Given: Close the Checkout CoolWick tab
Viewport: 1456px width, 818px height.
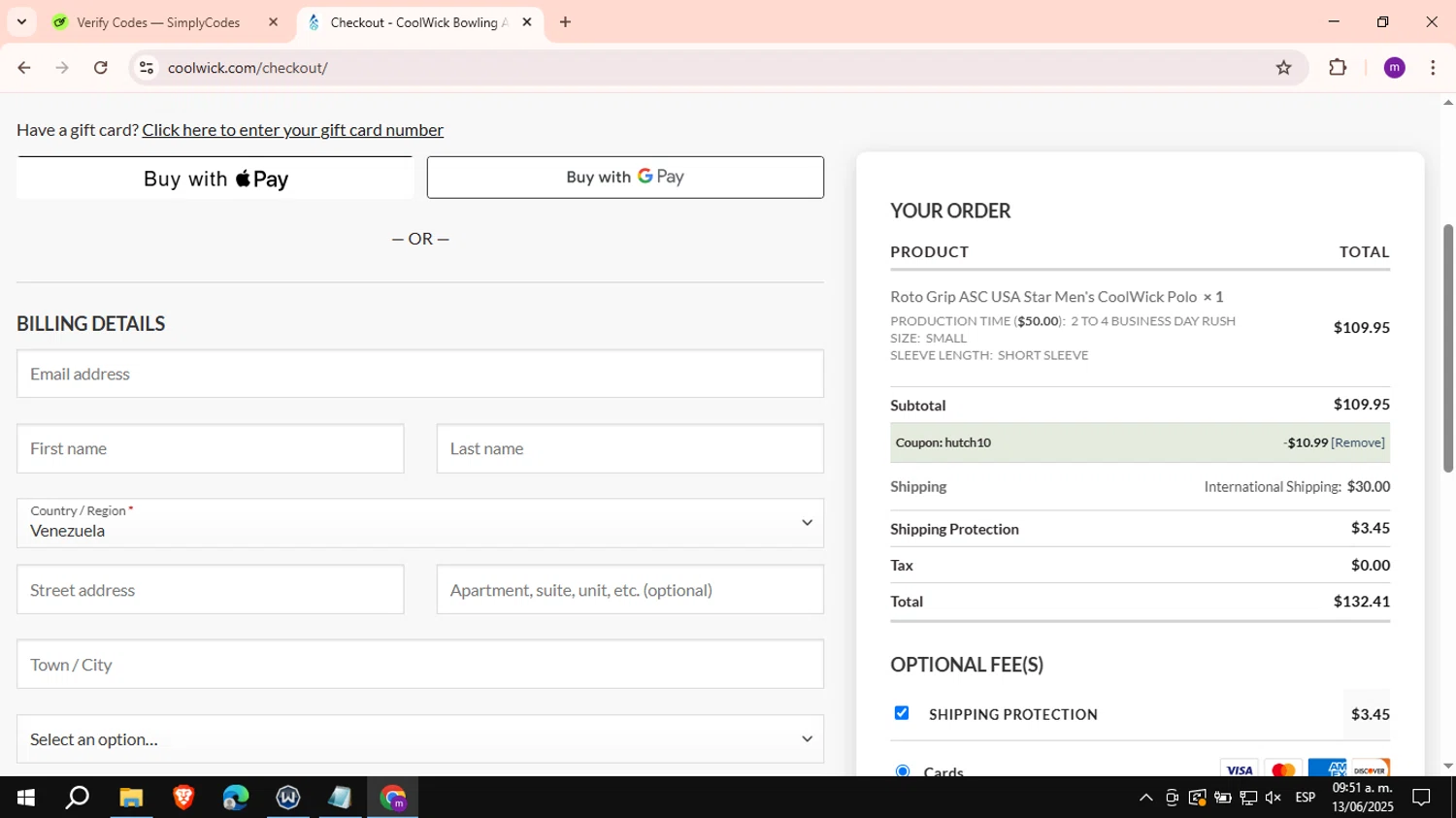Looking at the screenshot, I should (527, 22).
